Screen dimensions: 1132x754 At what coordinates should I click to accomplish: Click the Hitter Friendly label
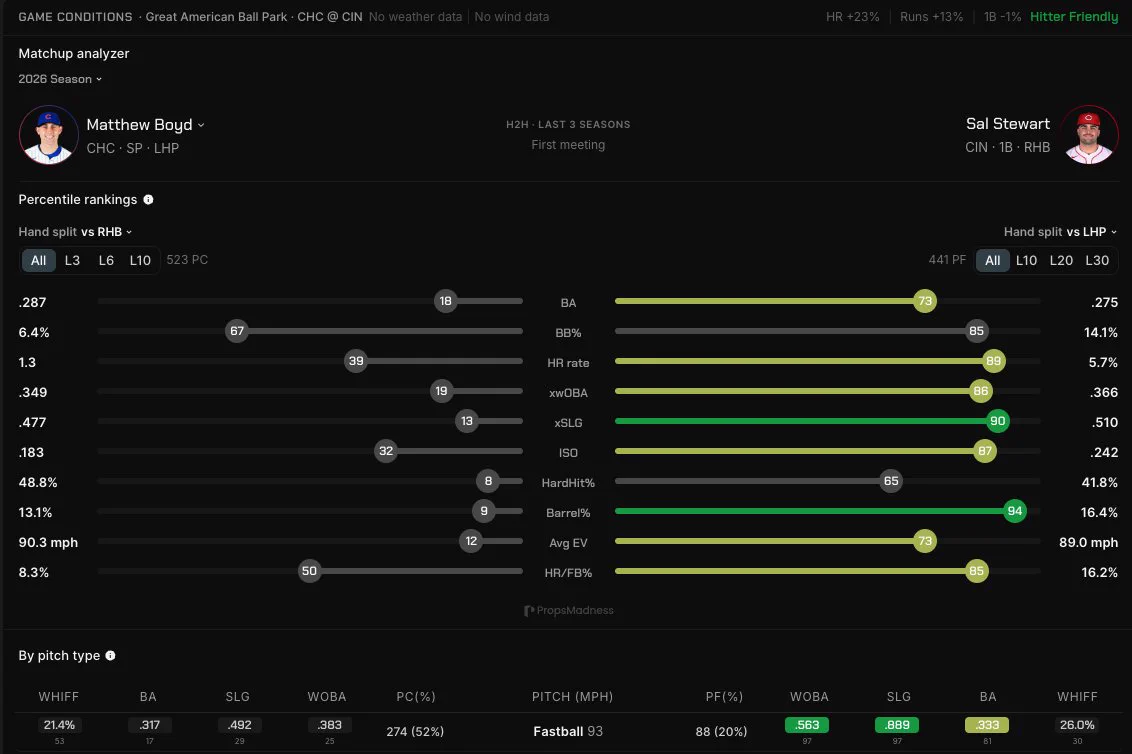[1074, 17]
